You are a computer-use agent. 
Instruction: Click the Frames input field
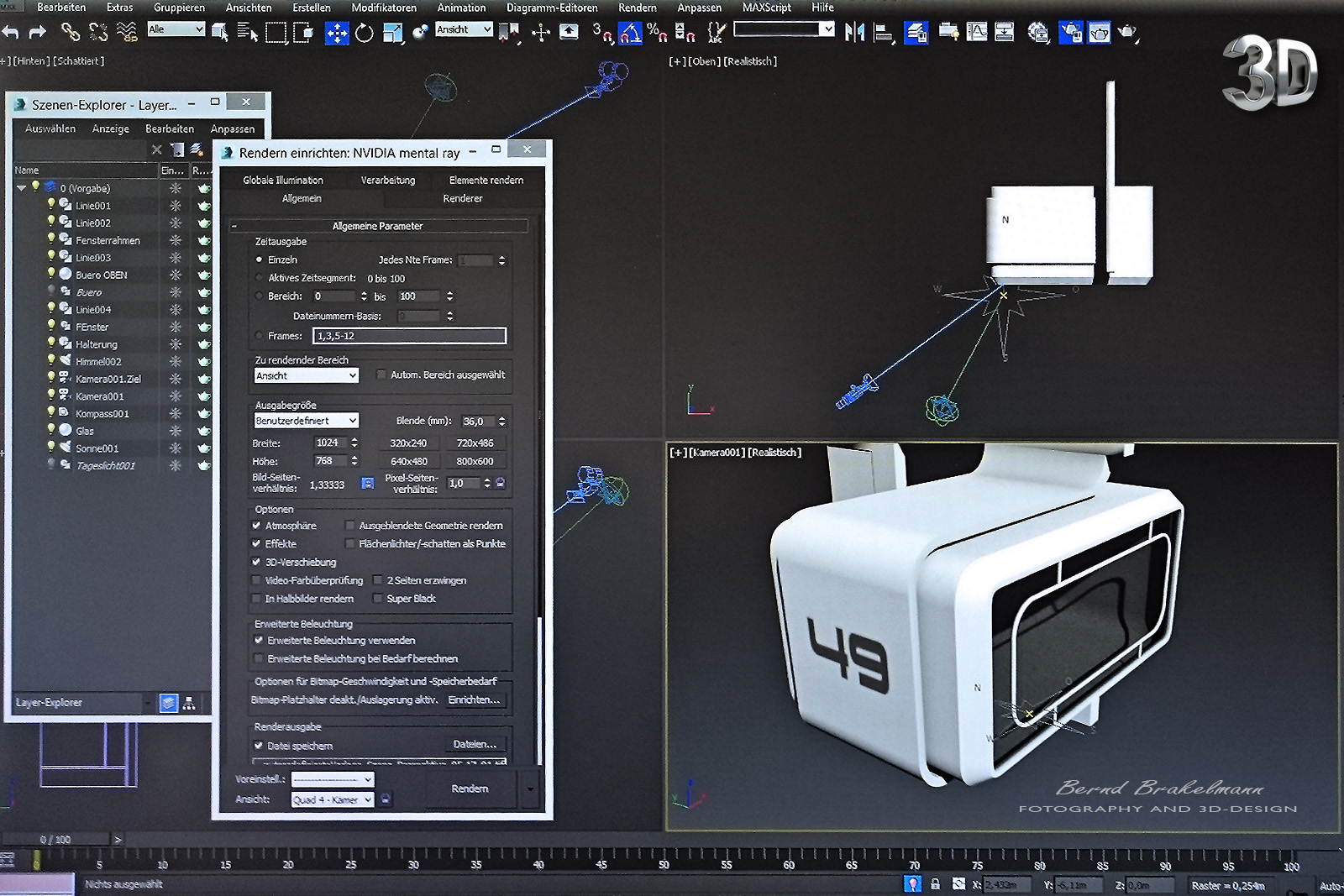[409, 336]
